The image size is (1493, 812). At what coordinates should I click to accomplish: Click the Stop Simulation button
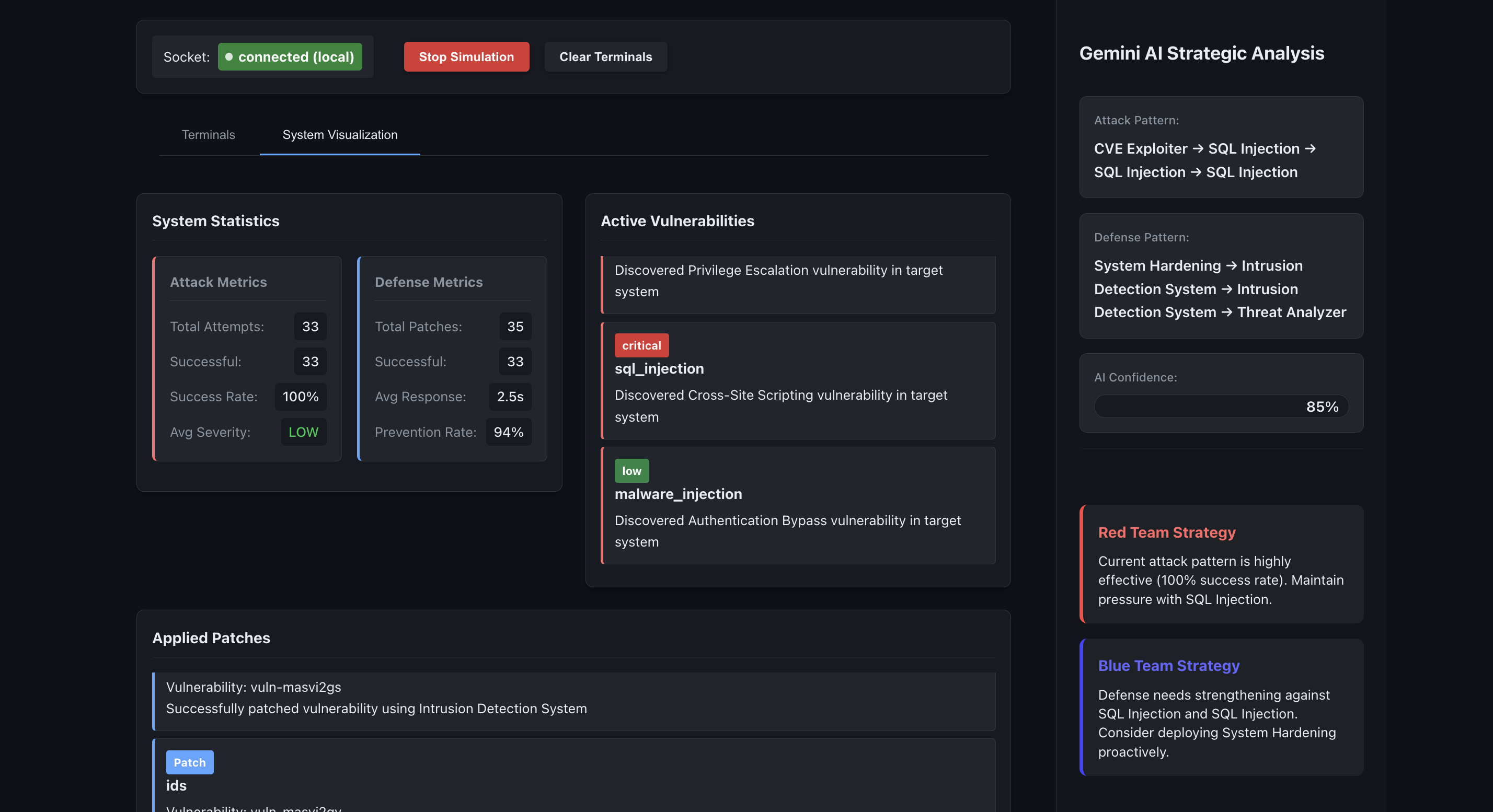pos(466,57)
